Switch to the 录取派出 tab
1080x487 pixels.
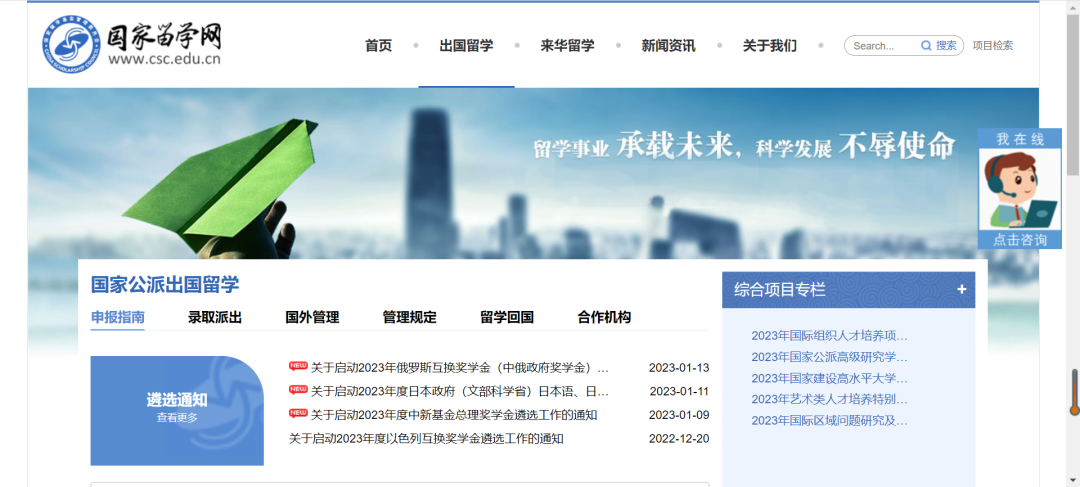click(x=215, y=317)
